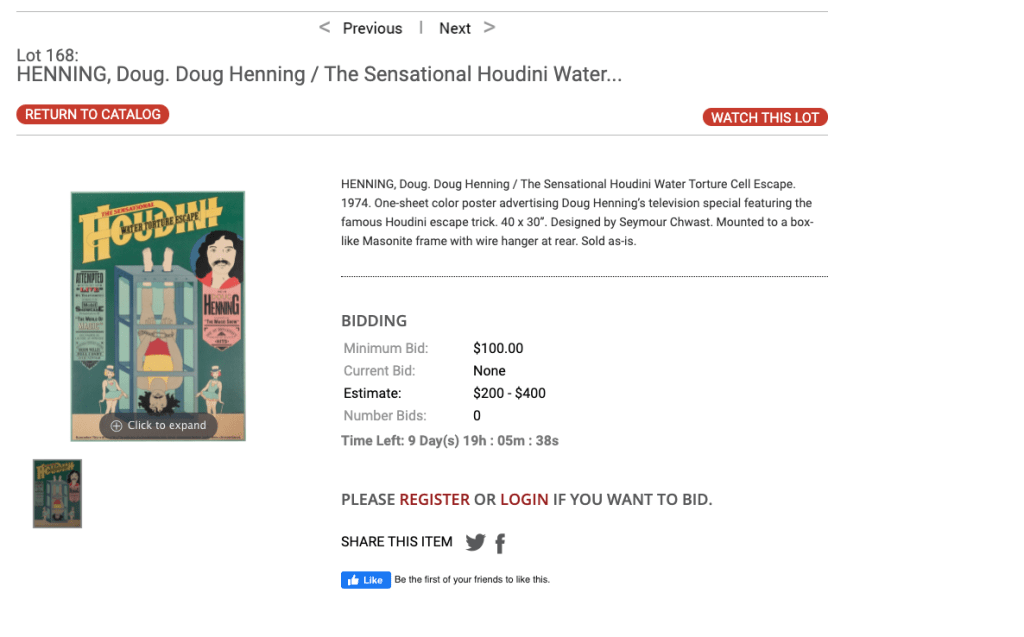This screenshot has width=1024, height=637.
Task: Share this item on Facebook
Action: pyautogui.click(x=500, y=543)
